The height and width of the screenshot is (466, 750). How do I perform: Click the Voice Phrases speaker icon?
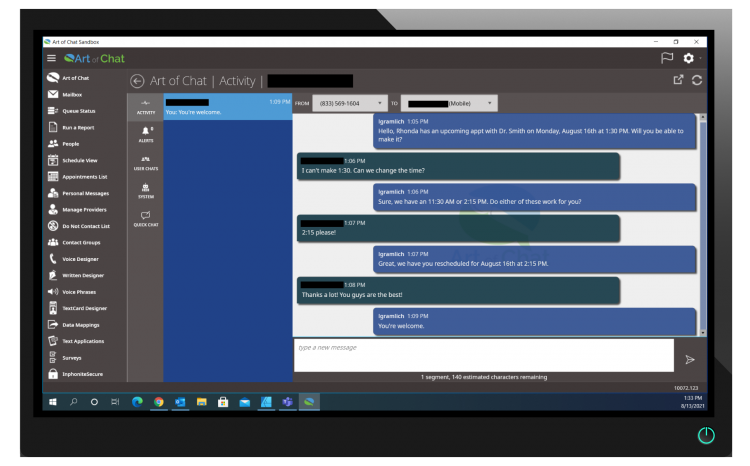tap(53, 292)
